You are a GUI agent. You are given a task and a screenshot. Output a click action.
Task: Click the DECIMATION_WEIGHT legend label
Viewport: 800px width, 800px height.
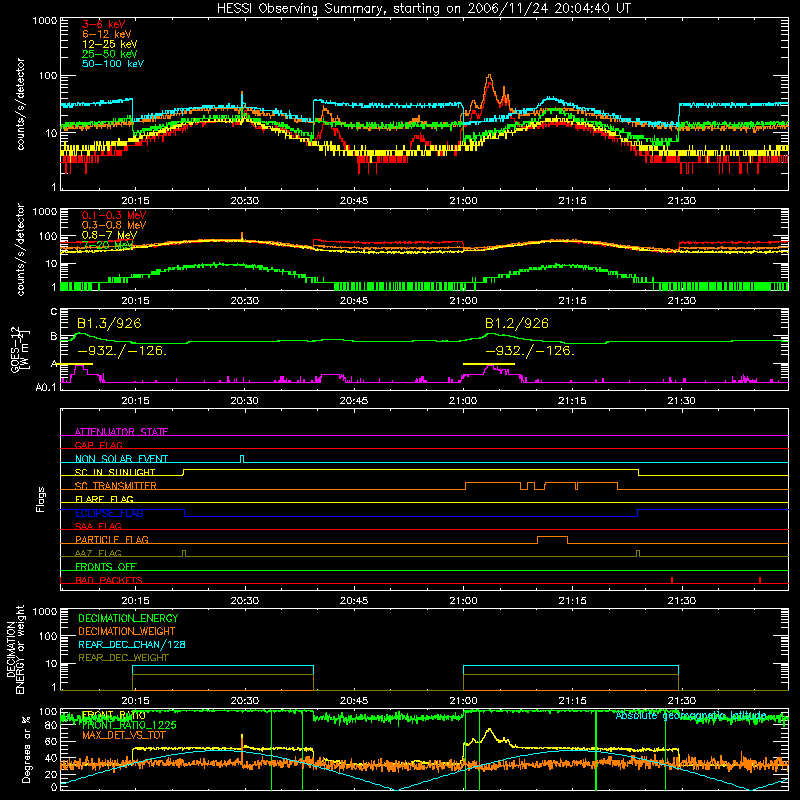point(127,631)
